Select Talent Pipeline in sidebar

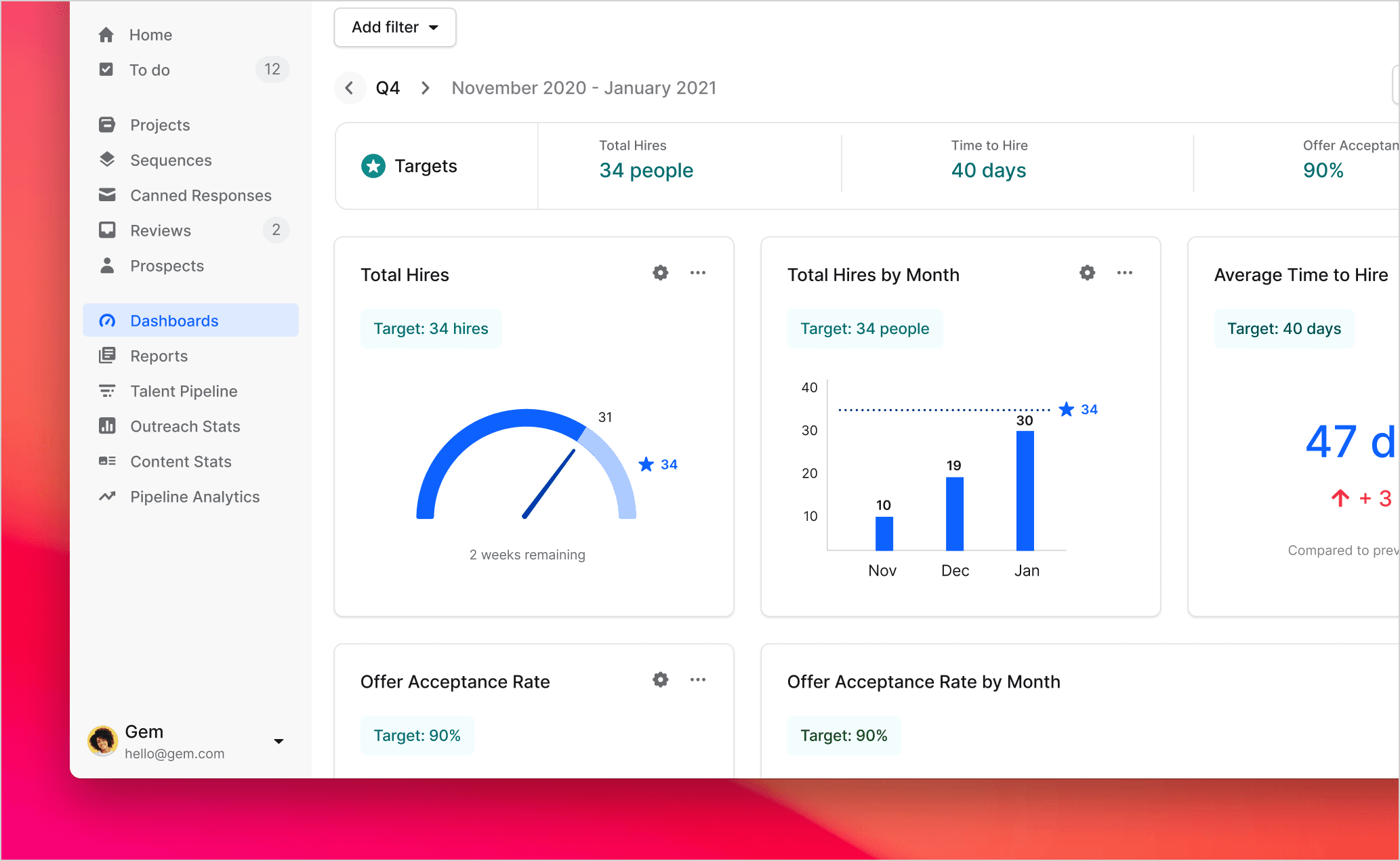184,392
